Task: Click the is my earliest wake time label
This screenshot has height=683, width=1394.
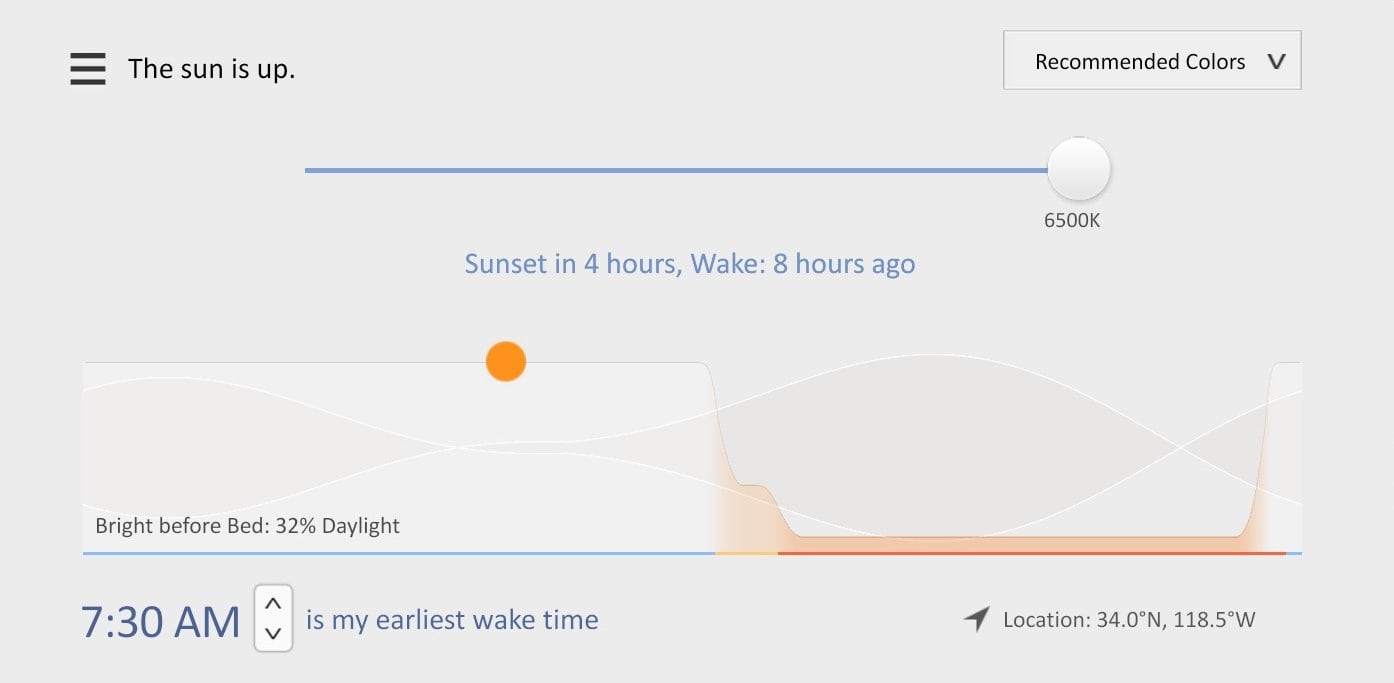Action: tap(452, 620)
